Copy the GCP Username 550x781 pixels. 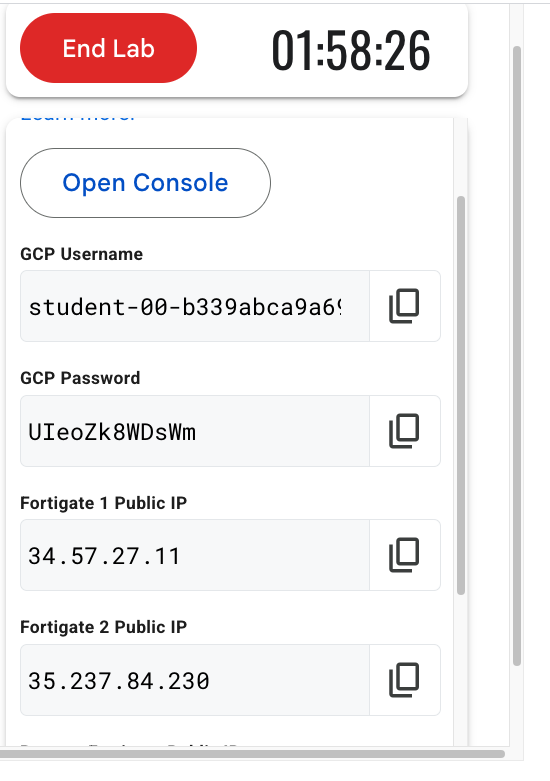[x=405, y=306]
